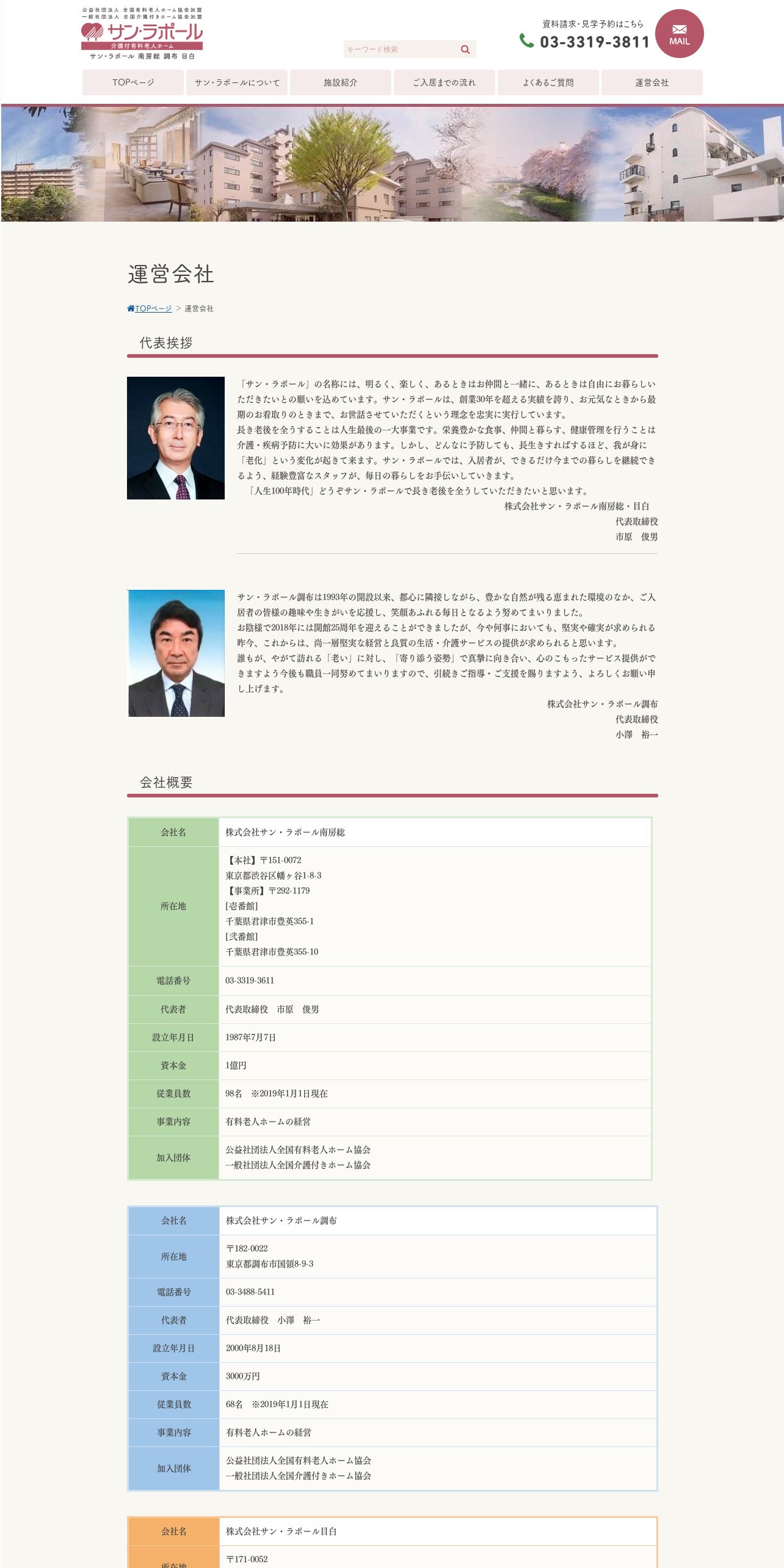Click address 千葉県君津市豊英355-10
This screenshot has width=784, height=1568.
click(272, 952)
